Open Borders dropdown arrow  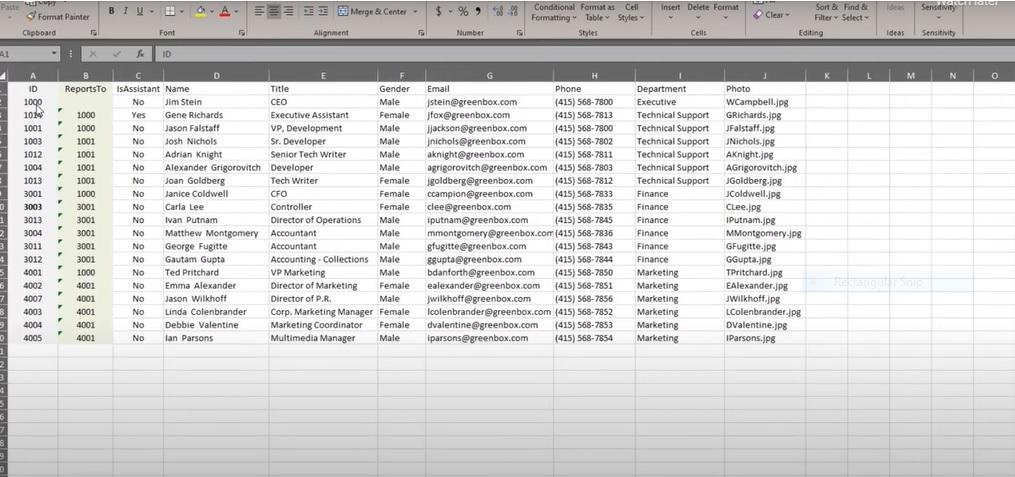tap(182, 12)
